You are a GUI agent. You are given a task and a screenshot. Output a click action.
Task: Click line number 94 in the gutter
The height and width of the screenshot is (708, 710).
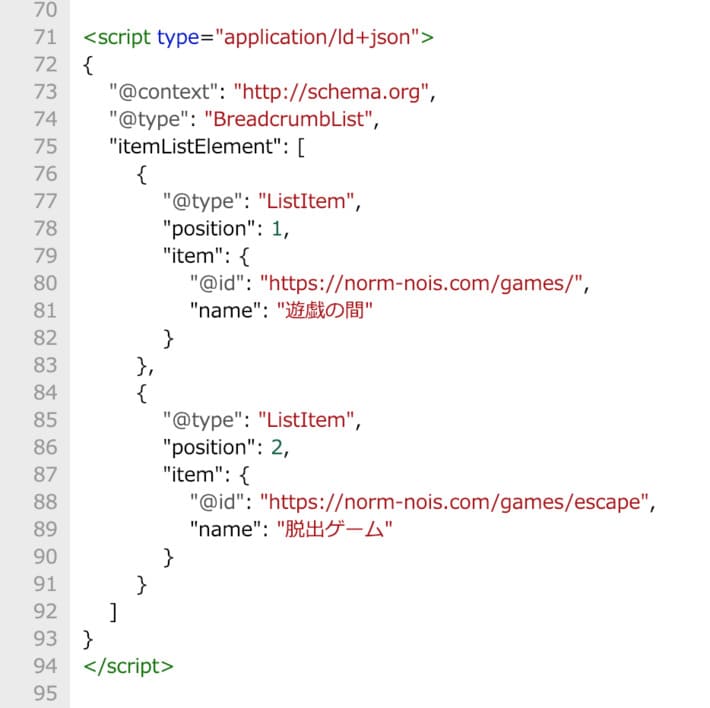point(45,665)
